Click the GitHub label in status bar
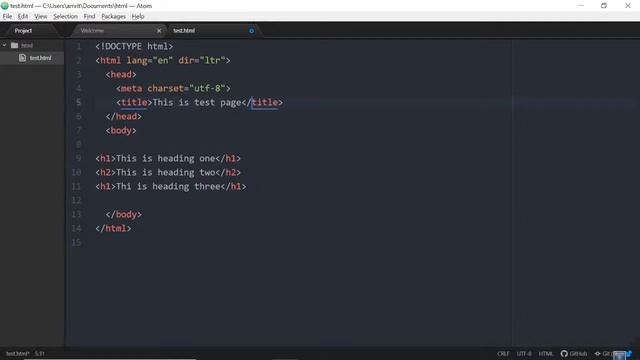 pyautogui.click(x=578, y=353)
